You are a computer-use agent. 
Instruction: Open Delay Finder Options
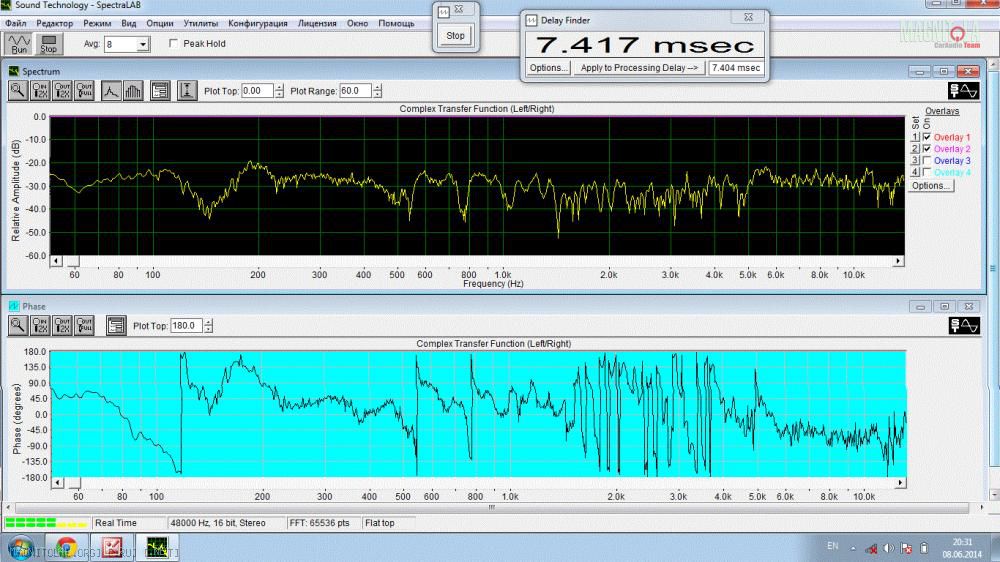click(548, 68)
